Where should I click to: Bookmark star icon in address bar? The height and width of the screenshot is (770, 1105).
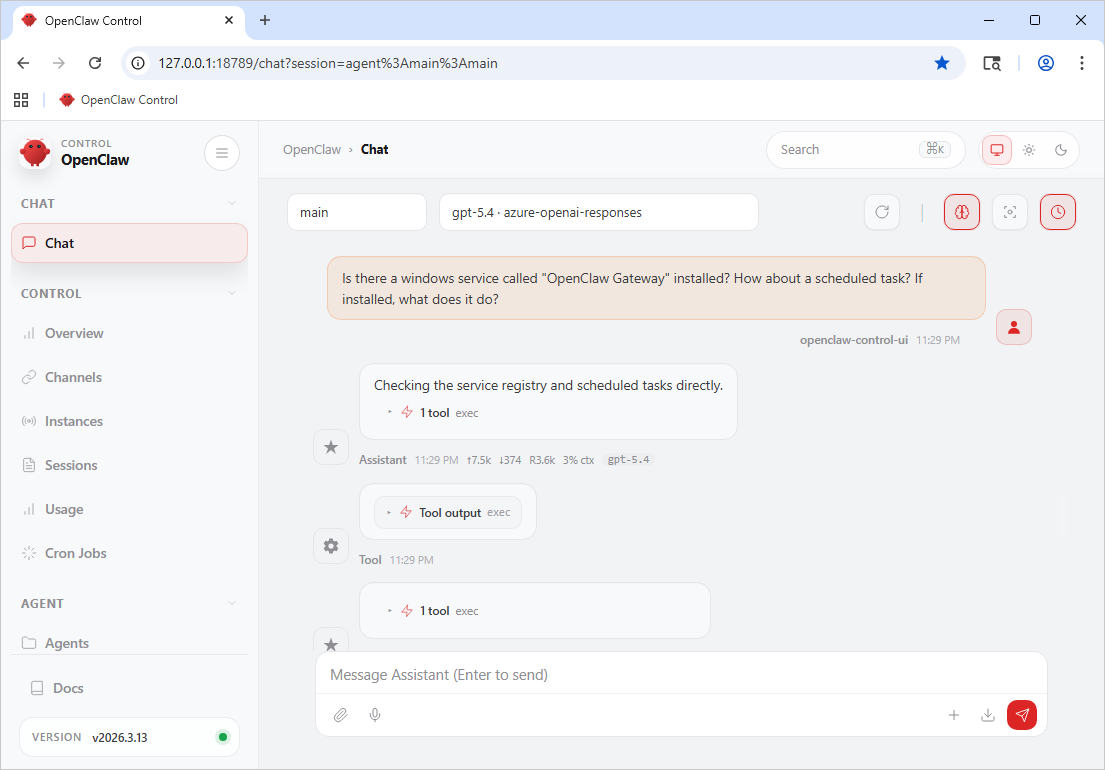click(941, 63)
